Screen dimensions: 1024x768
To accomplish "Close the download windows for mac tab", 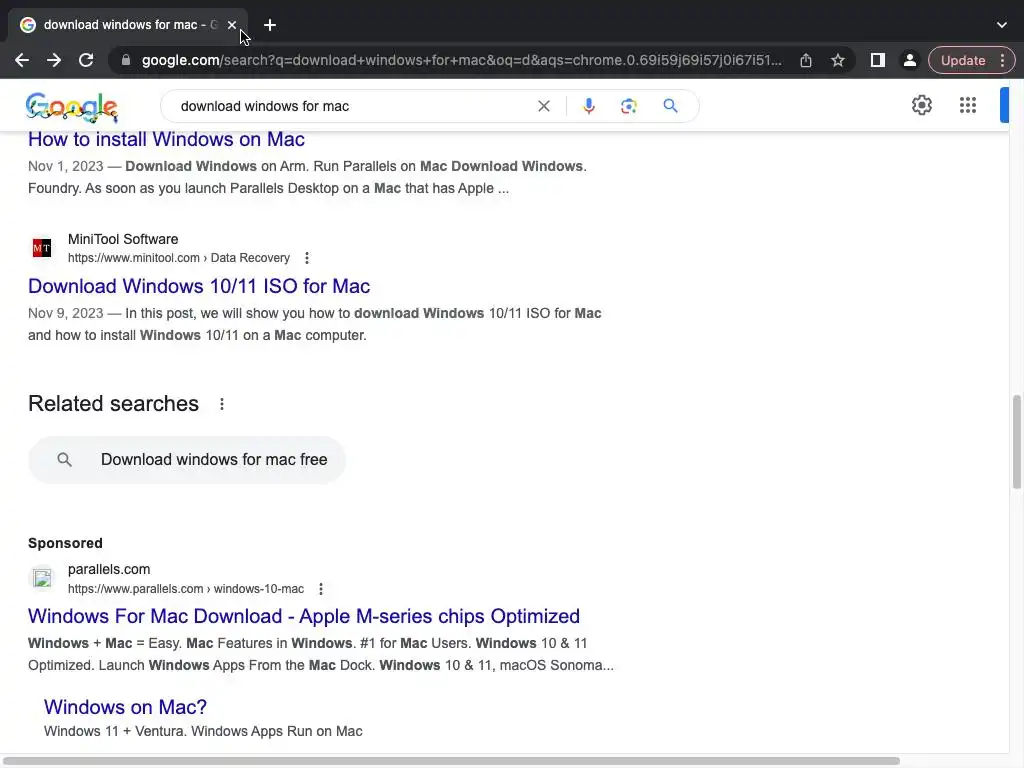I will pos(232,25).
